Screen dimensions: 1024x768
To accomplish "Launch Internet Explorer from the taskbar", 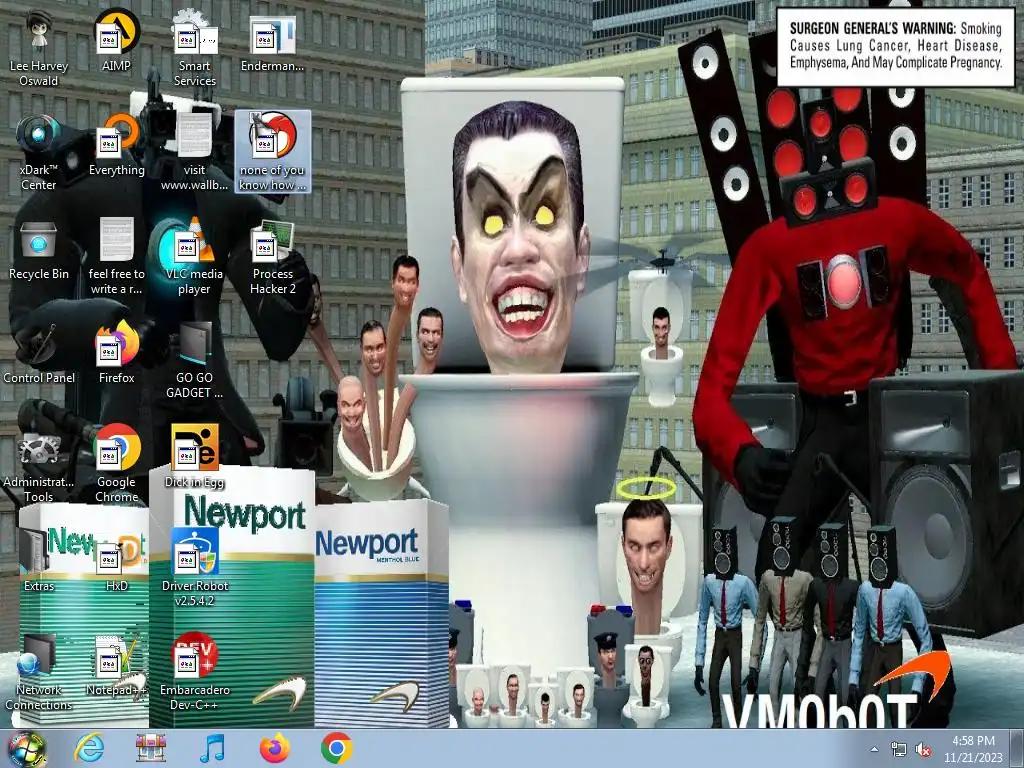I will click(x=89, y=748).
